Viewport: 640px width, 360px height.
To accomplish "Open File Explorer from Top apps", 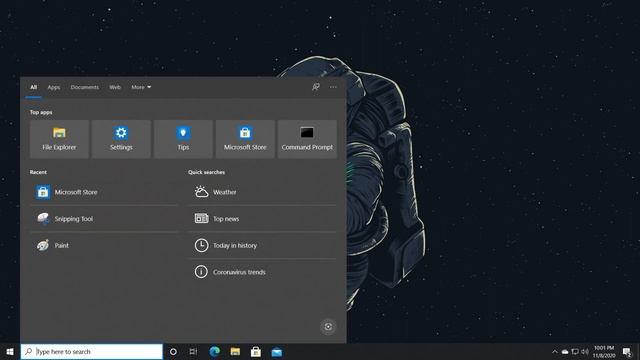I will coord(59,139).
